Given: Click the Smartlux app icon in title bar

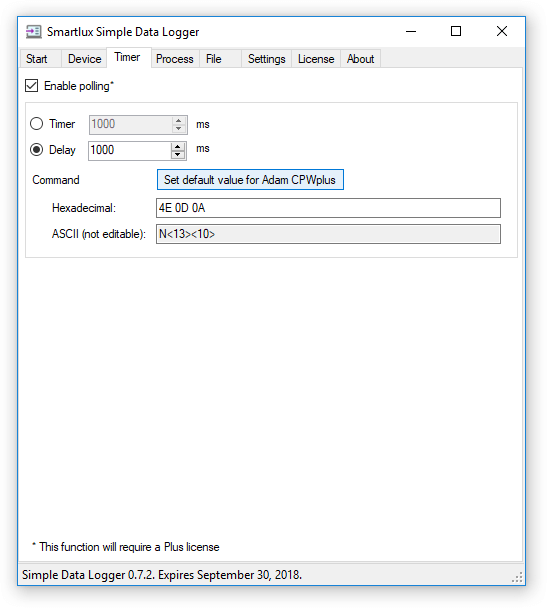Looking at the screenshot, I should pyautogui.click(x=33, y=31).
